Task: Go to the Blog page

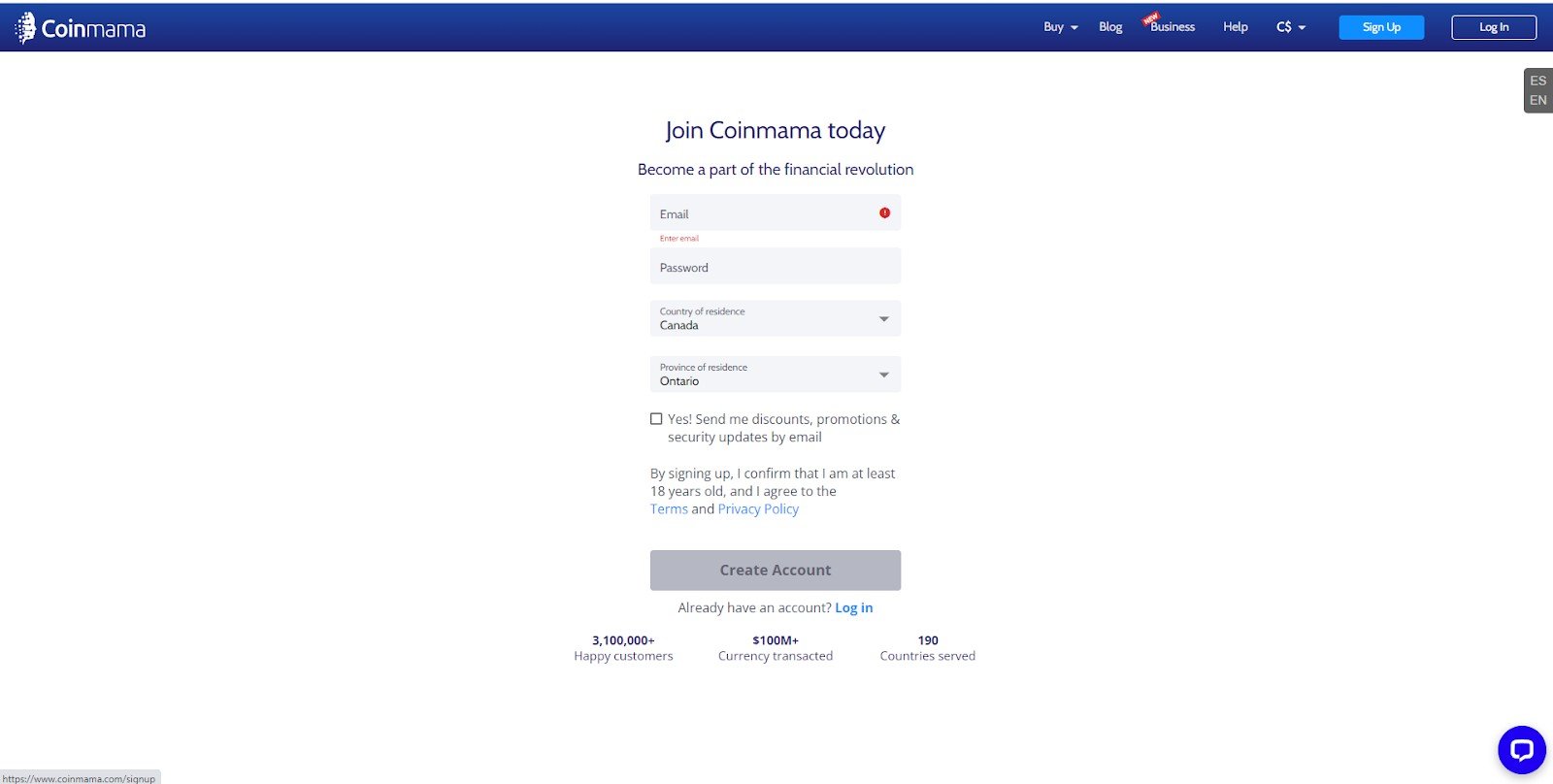Action: click(1110, 27)
